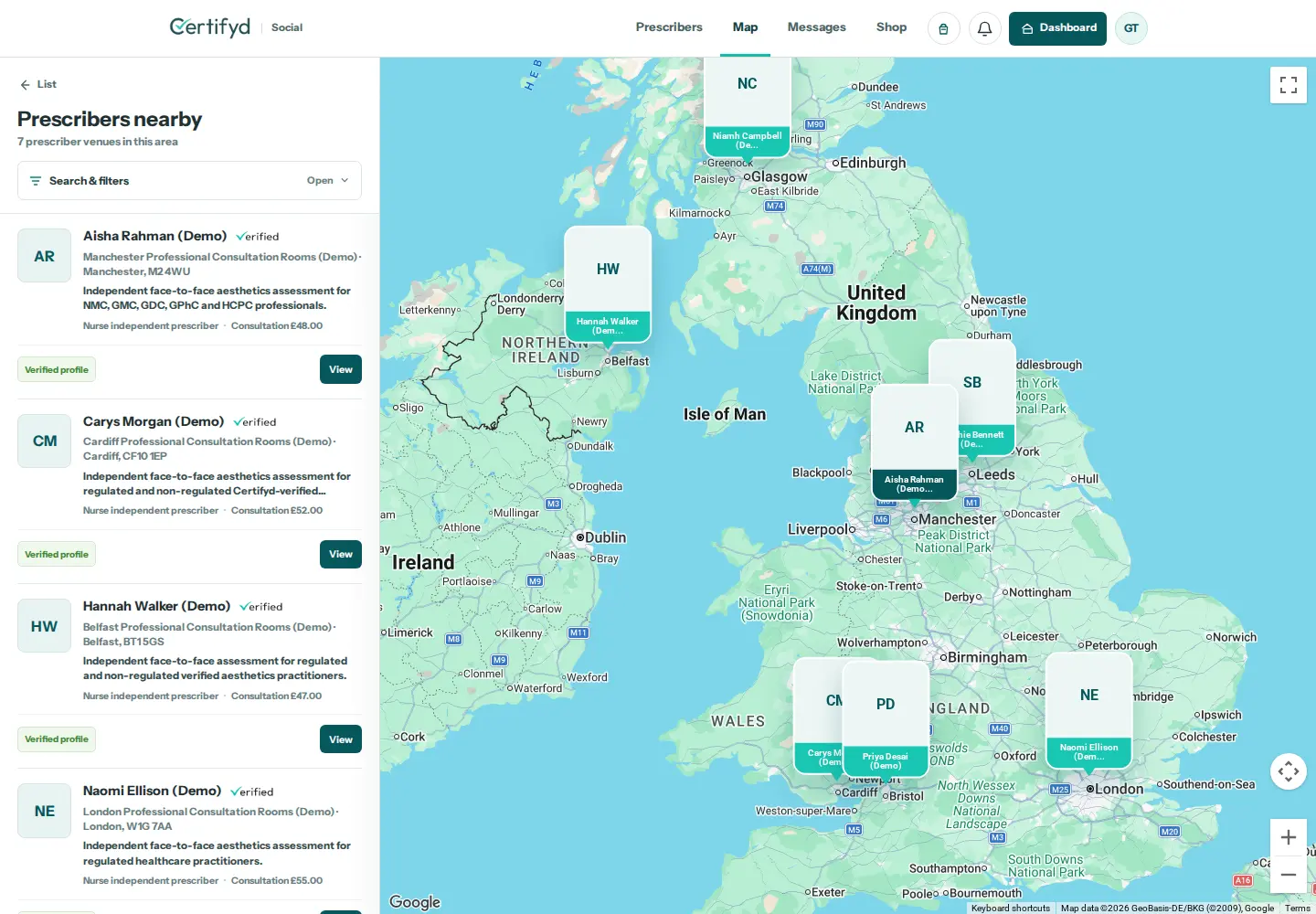Screen dimensions: 1316x914
Task: Click Verified profile badge for Aisha Rahman
Action: point(57,369)
